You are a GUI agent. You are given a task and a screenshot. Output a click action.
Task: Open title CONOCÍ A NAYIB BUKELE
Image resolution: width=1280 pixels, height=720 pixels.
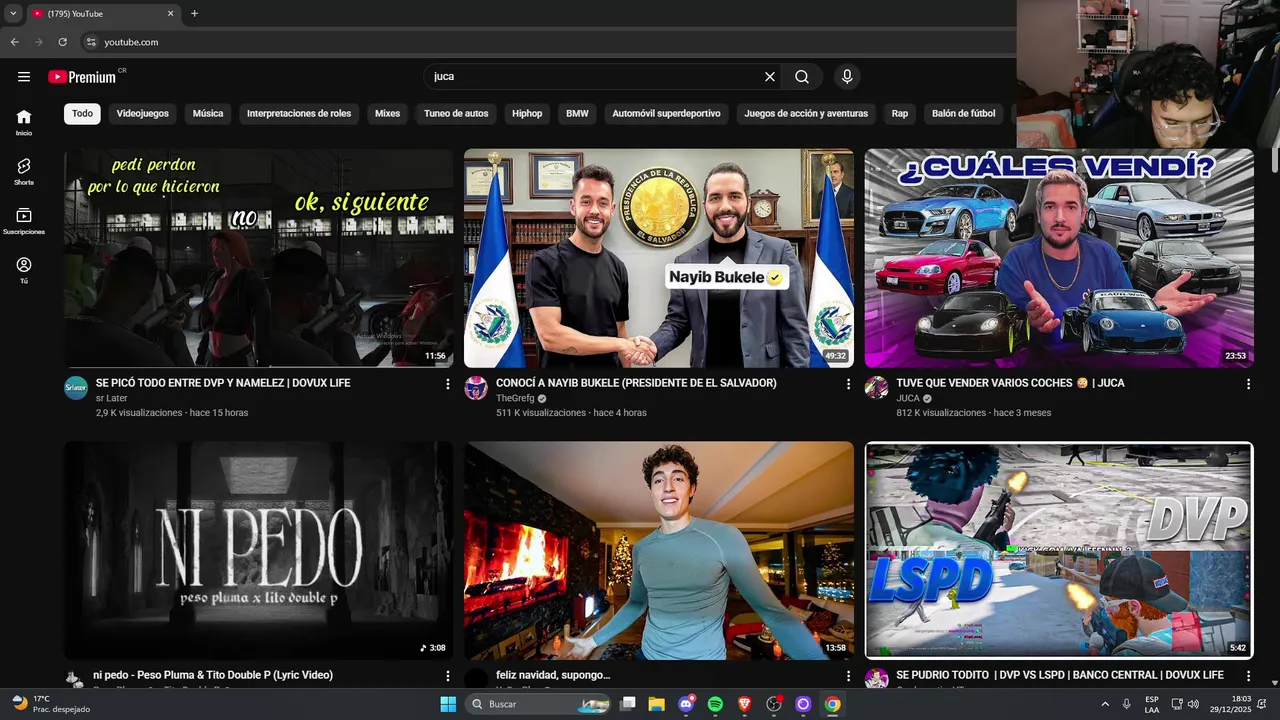click(x=636, y=383)
